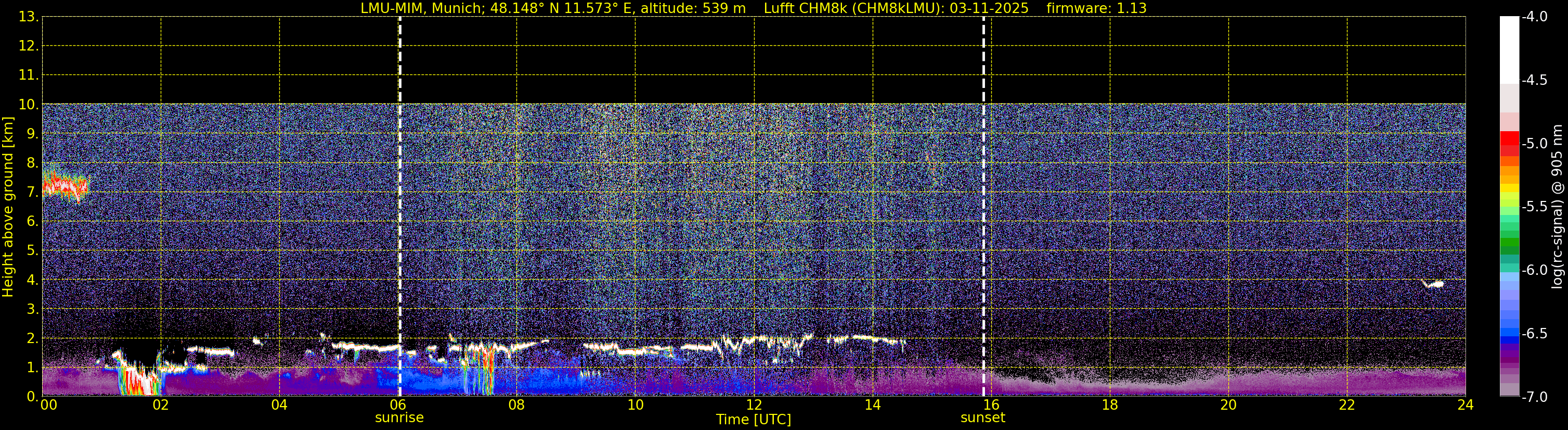
Task: Click the height-axis tick label "5."
Action: click(32, 251)
